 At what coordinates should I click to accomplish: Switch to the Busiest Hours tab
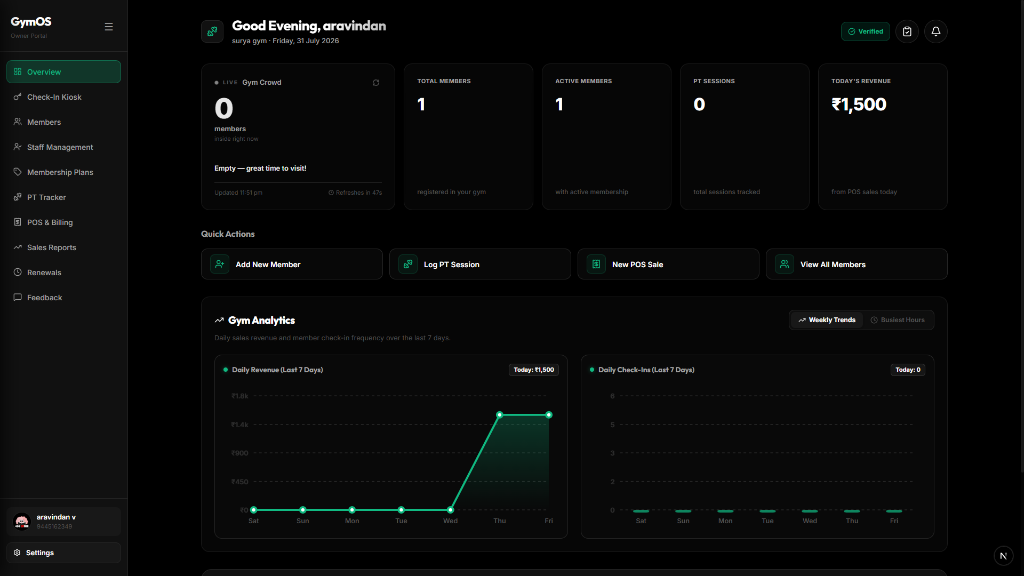tap(897, 320)
